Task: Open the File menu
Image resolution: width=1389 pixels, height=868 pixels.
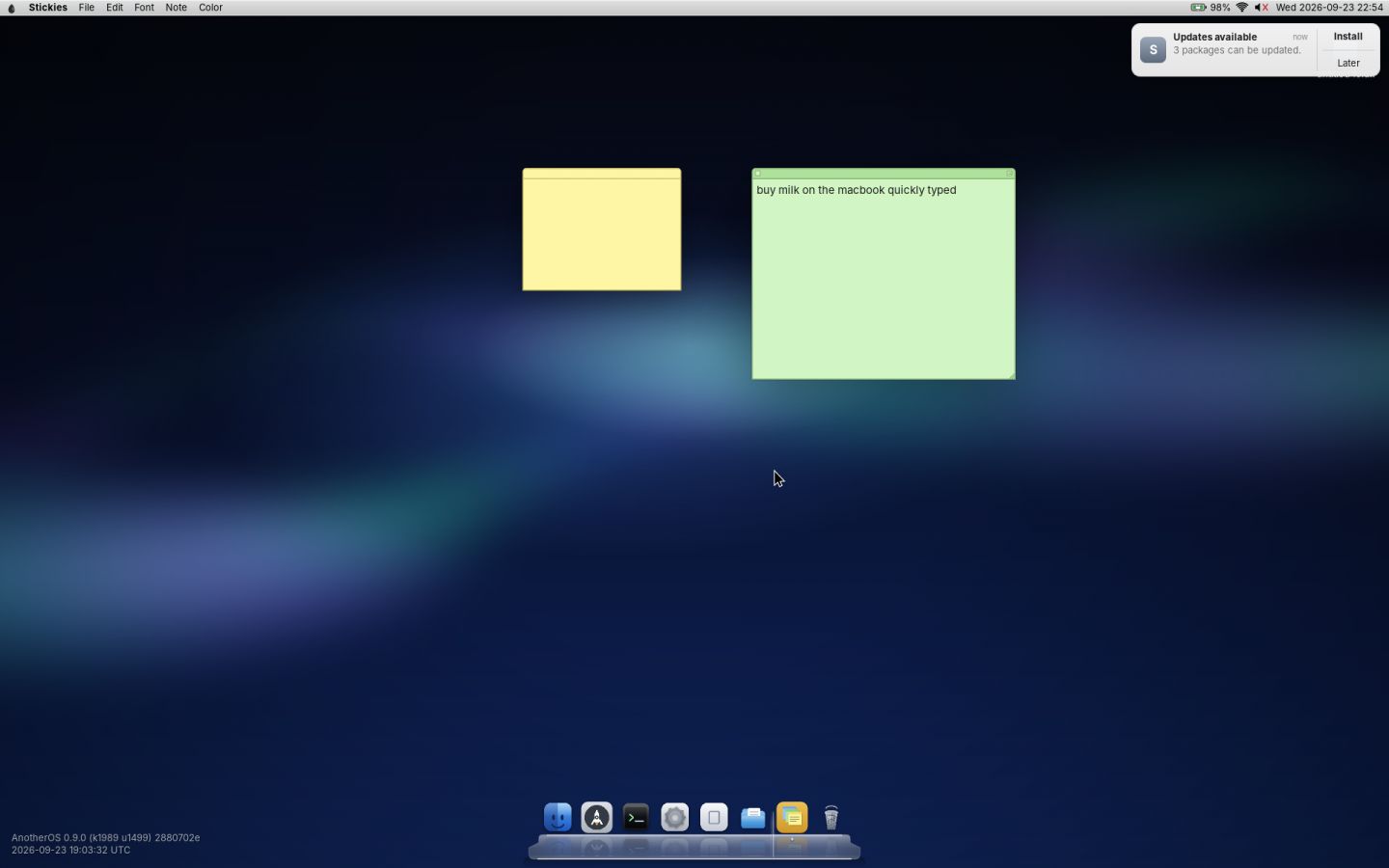Action: (x=86, y=8)
